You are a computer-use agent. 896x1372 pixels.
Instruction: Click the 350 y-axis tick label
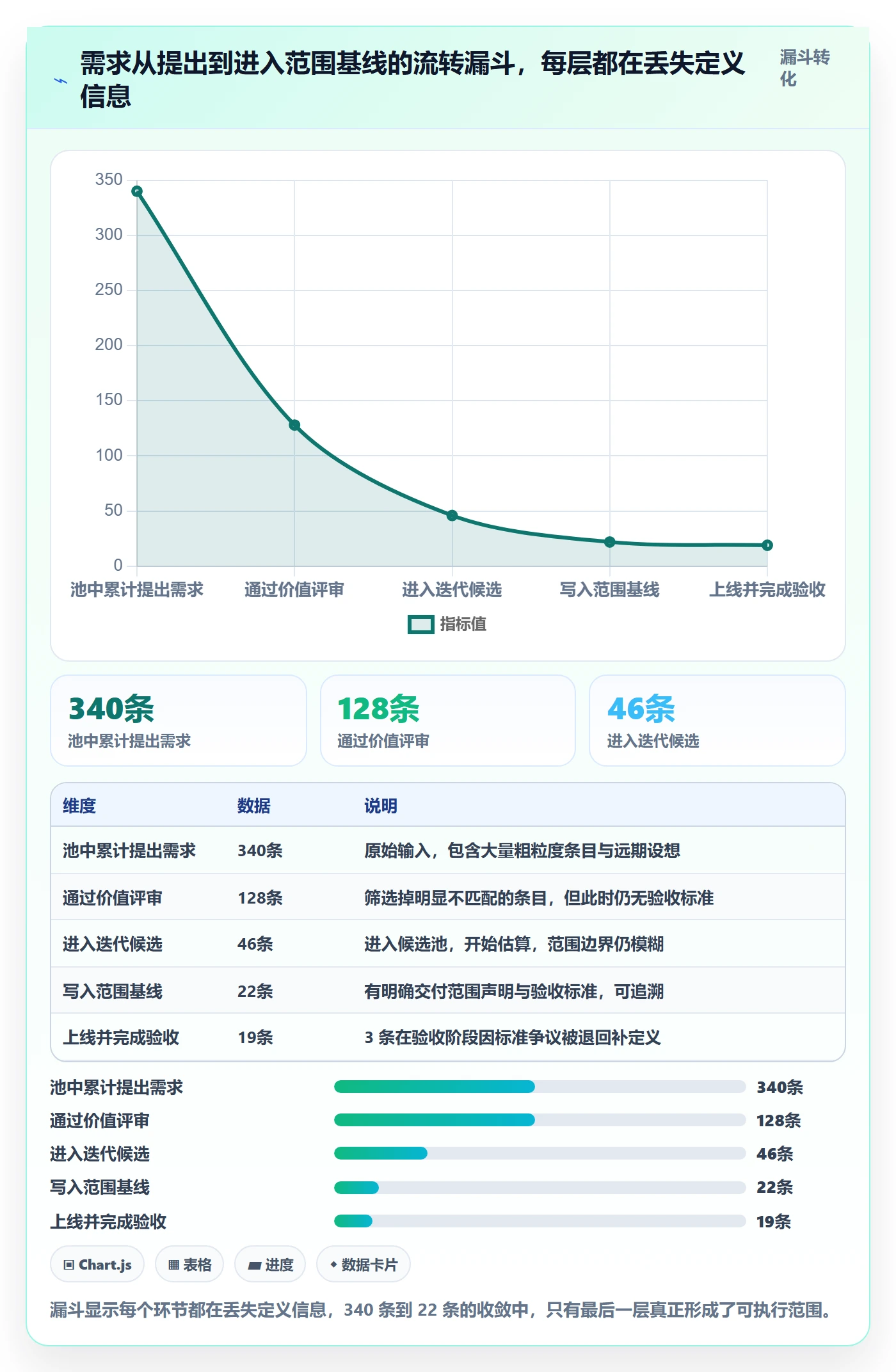pos(109,179)
